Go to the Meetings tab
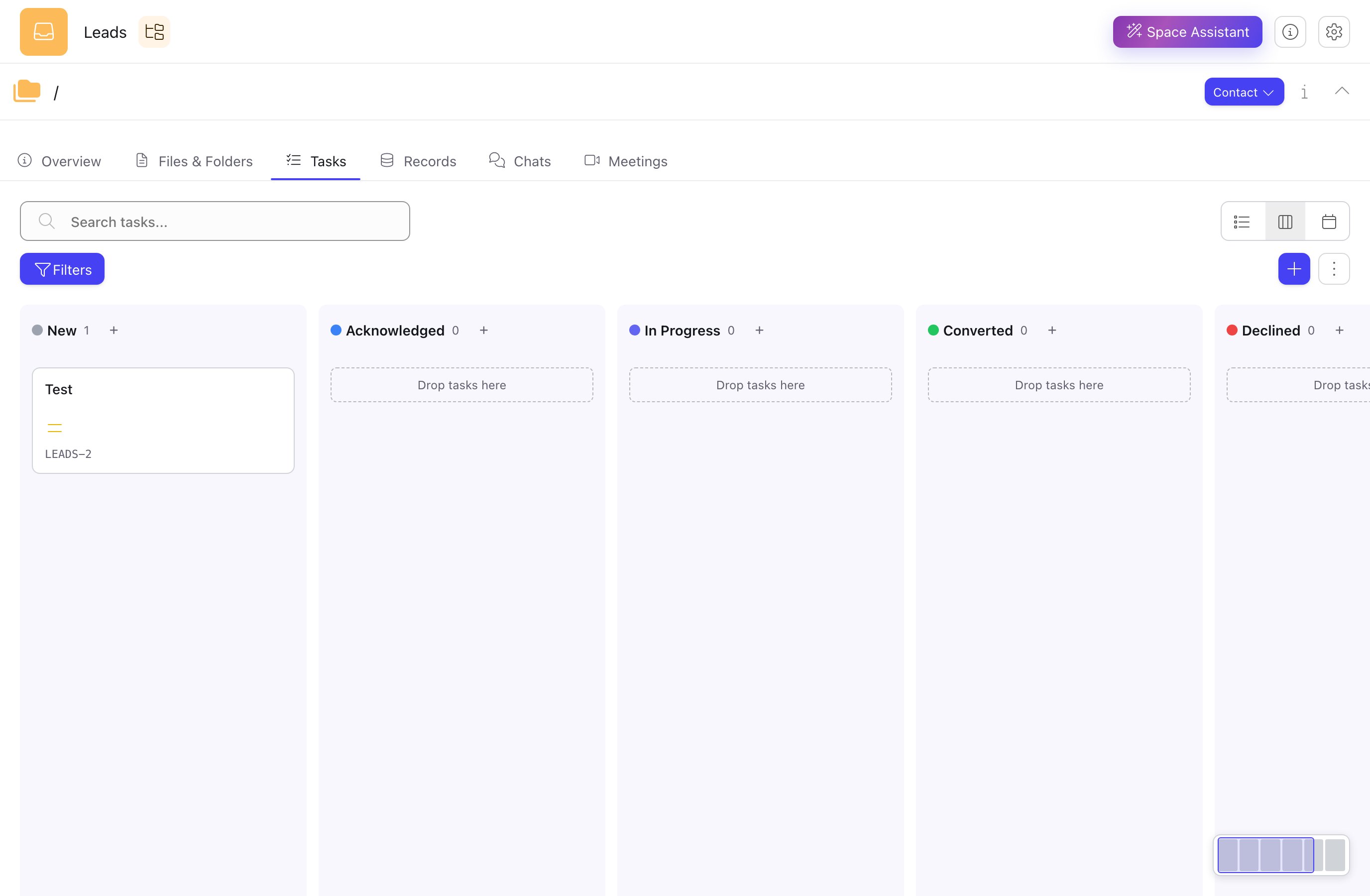The width and height of the screenshot is (1370, 896). coord(626,161)
